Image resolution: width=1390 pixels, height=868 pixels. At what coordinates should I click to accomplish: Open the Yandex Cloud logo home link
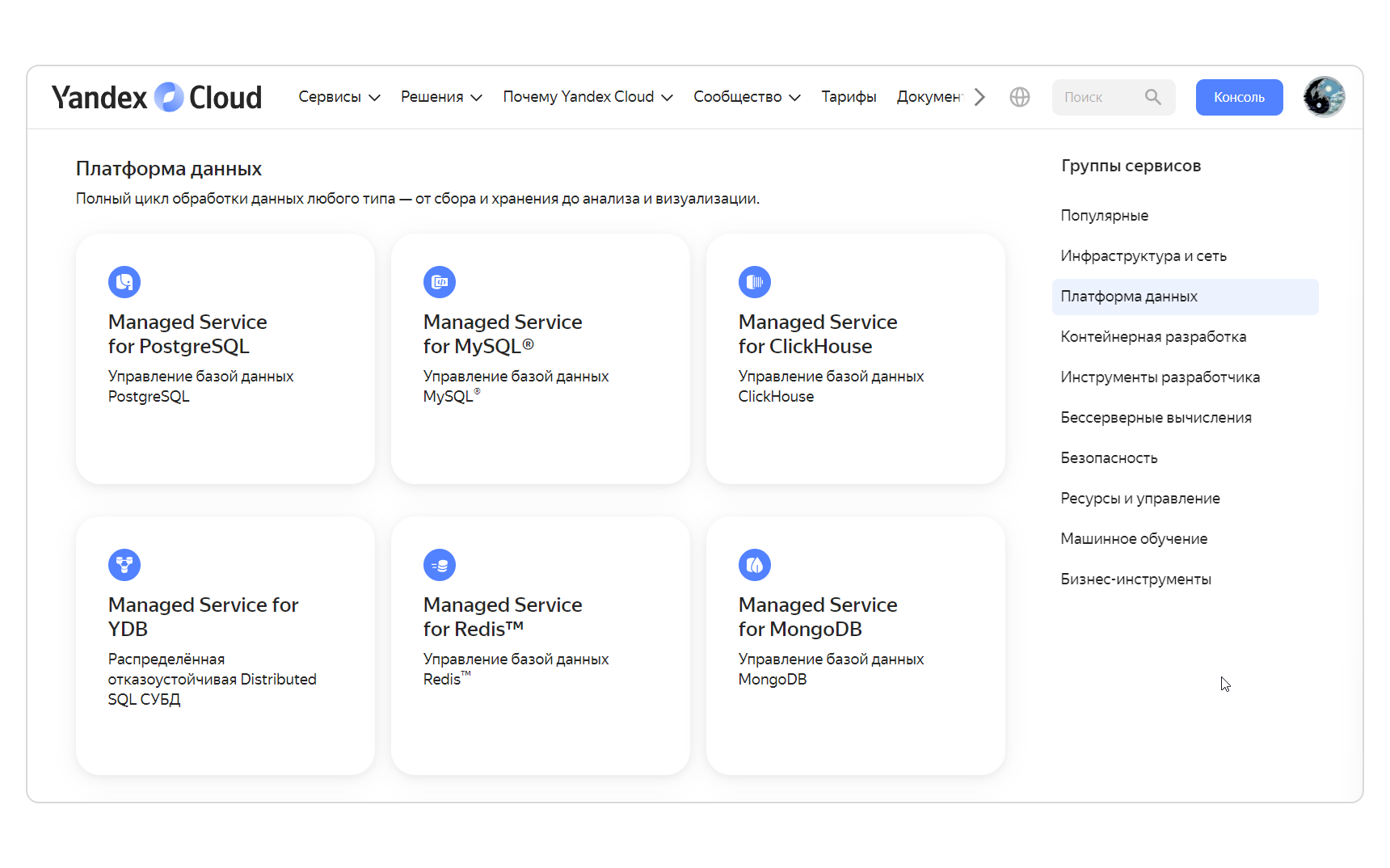157,97
